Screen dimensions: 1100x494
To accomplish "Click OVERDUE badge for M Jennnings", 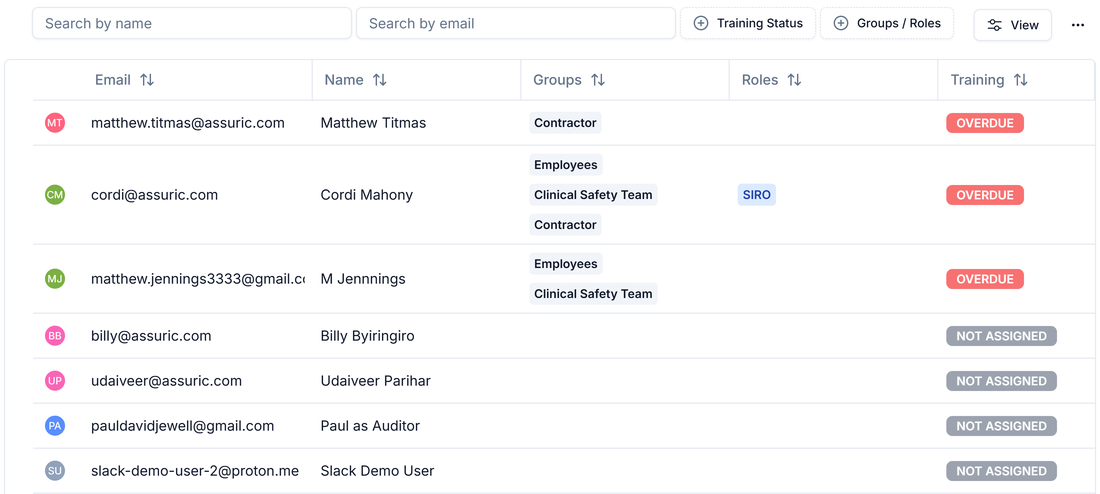I will (x=985, y=279).
